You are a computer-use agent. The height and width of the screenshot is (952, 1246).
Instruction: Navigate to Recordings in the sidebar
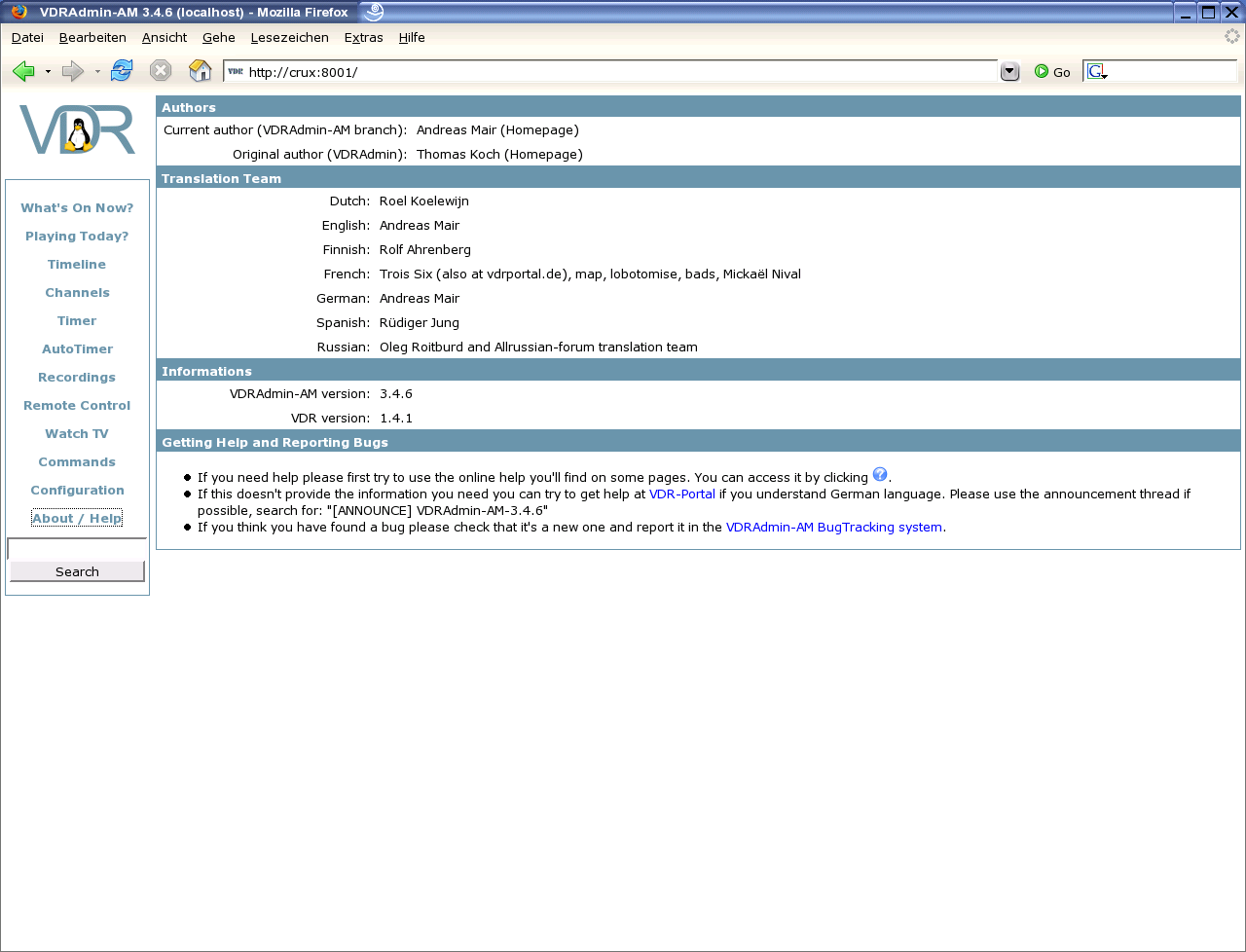point(77,378)
